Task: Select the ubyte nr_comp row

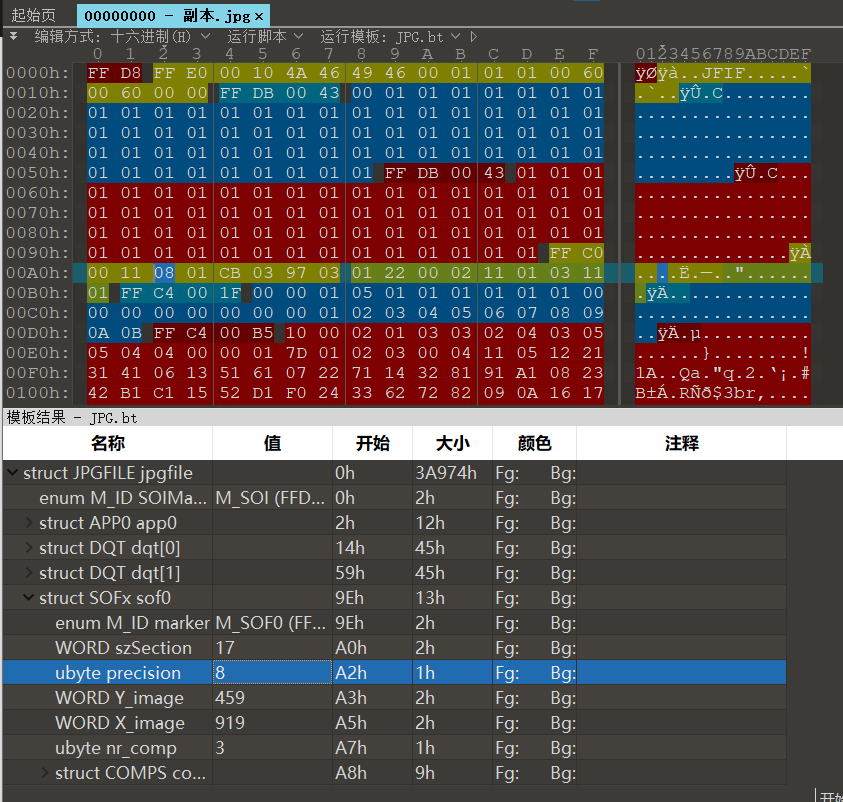Action: coord(116,748)
